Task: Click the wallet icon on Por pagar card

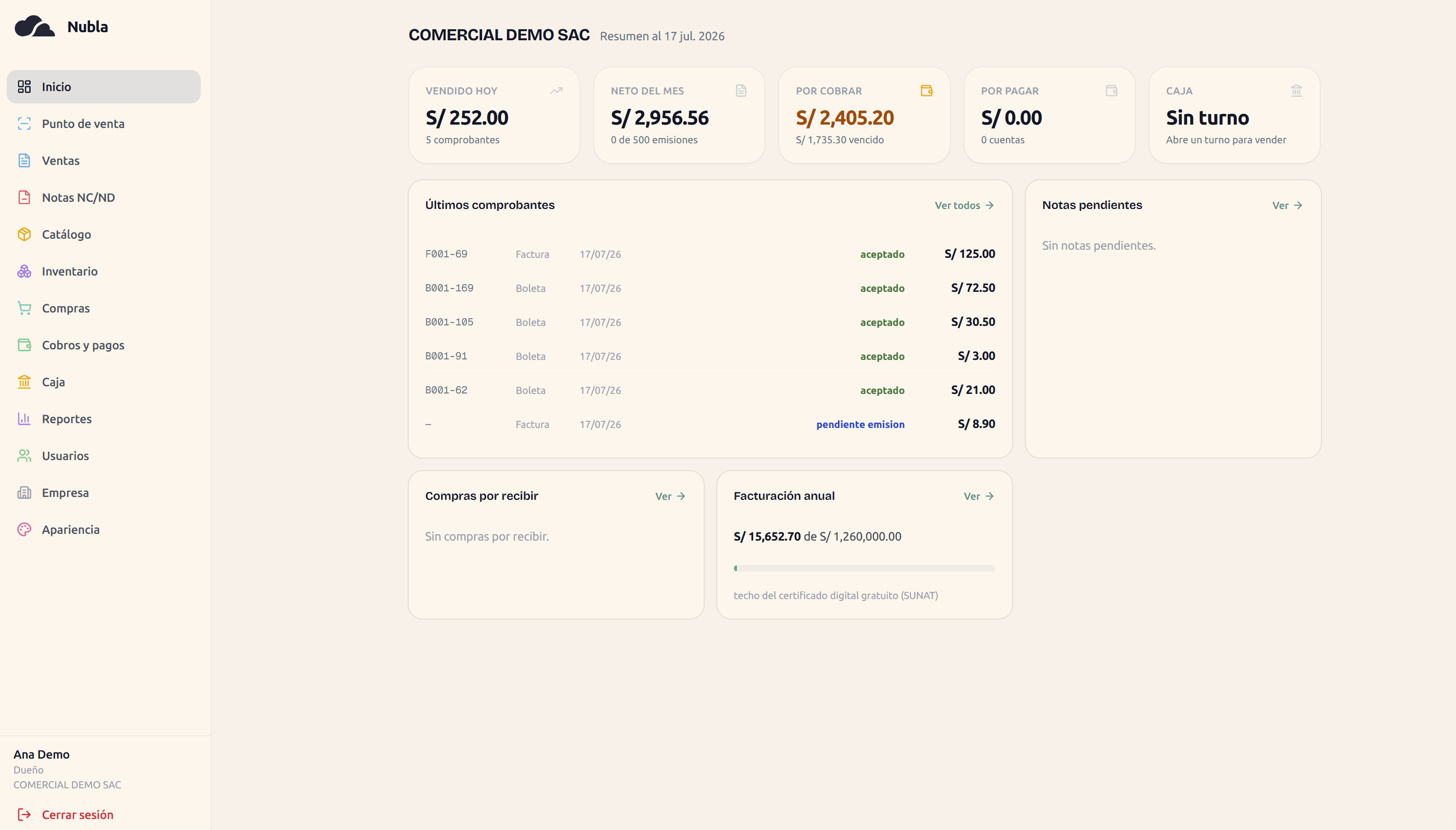Action: click(1111, 91)
